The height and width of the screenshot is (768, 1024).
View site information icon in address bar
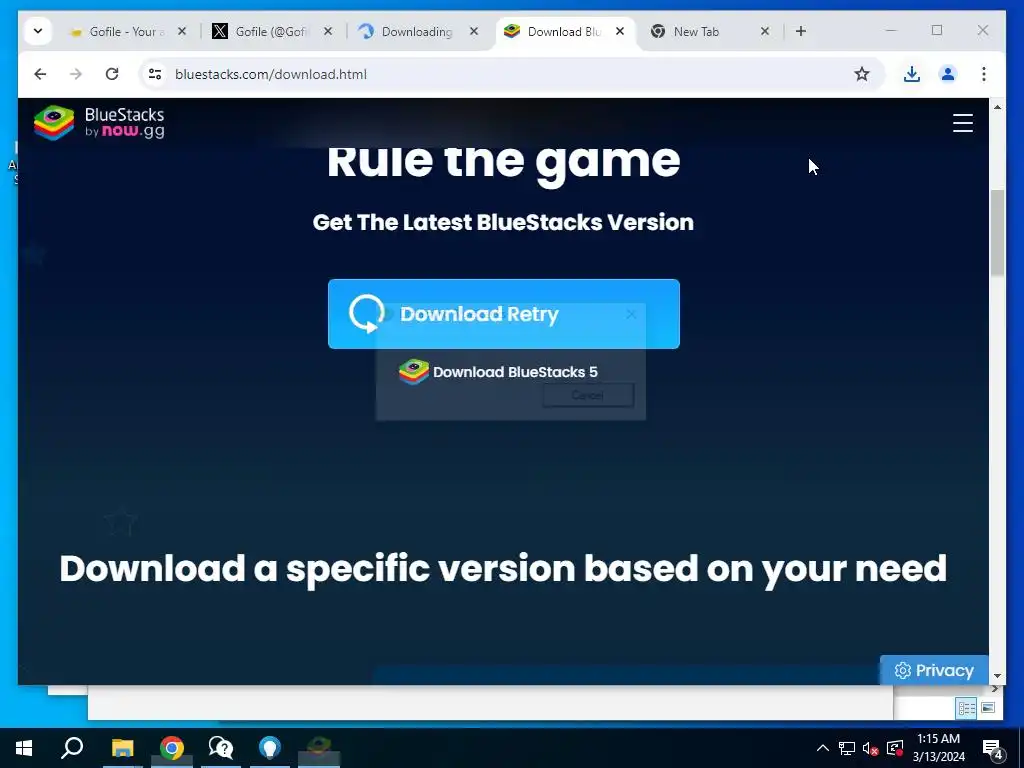coord(155,74)
